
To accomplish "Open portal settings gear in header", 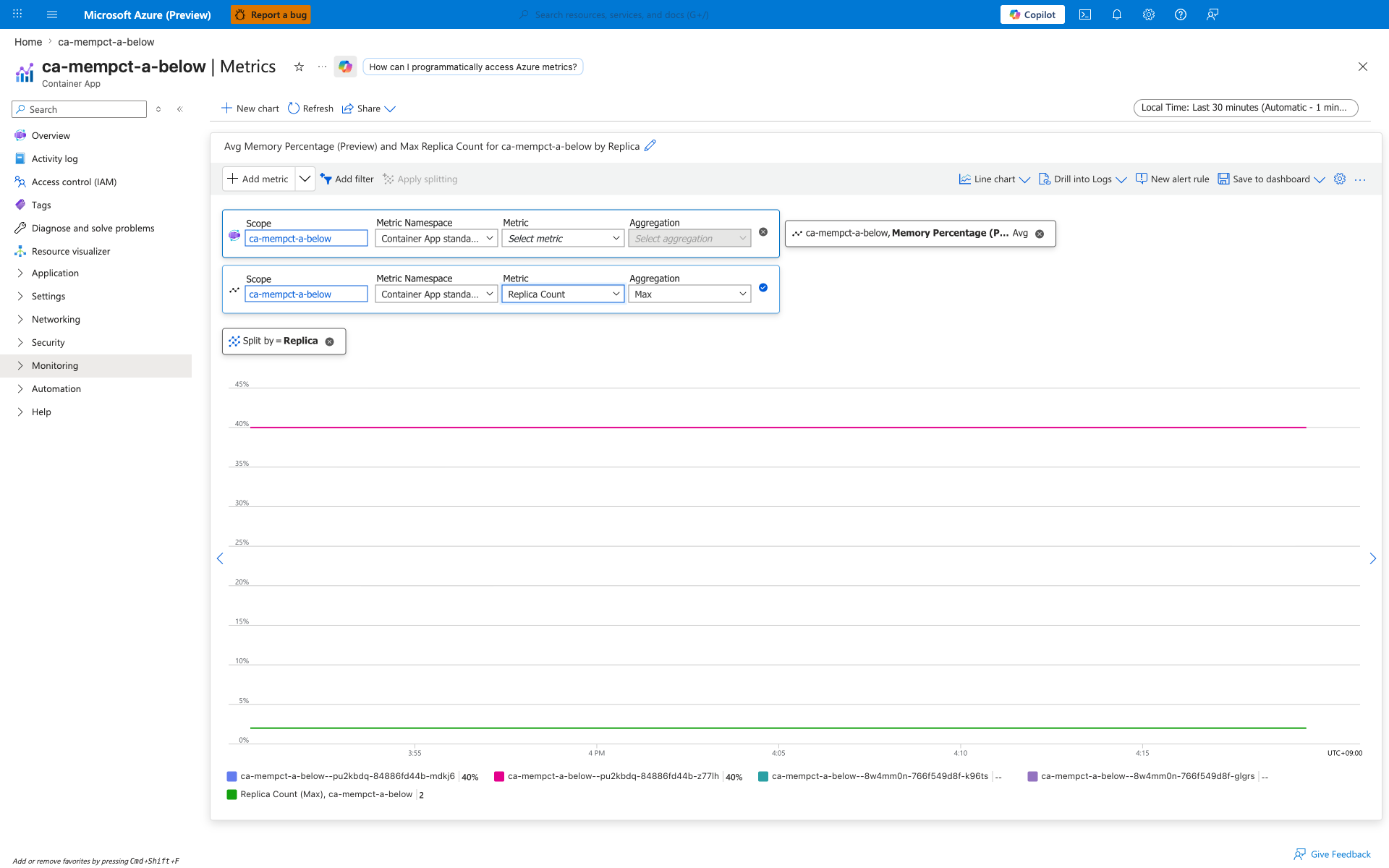I will pos(1149,14).
